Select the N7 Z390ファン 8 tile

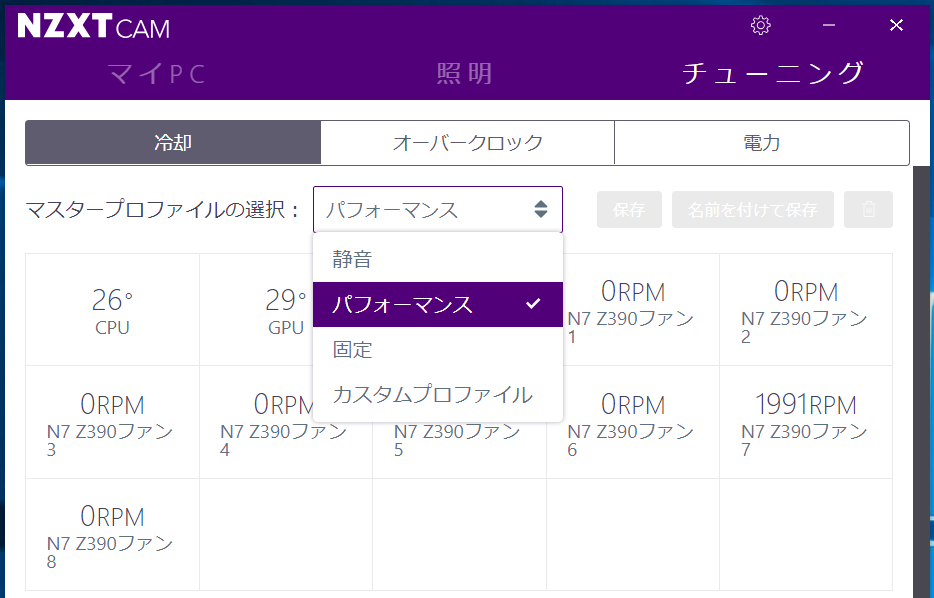[112, 535]
